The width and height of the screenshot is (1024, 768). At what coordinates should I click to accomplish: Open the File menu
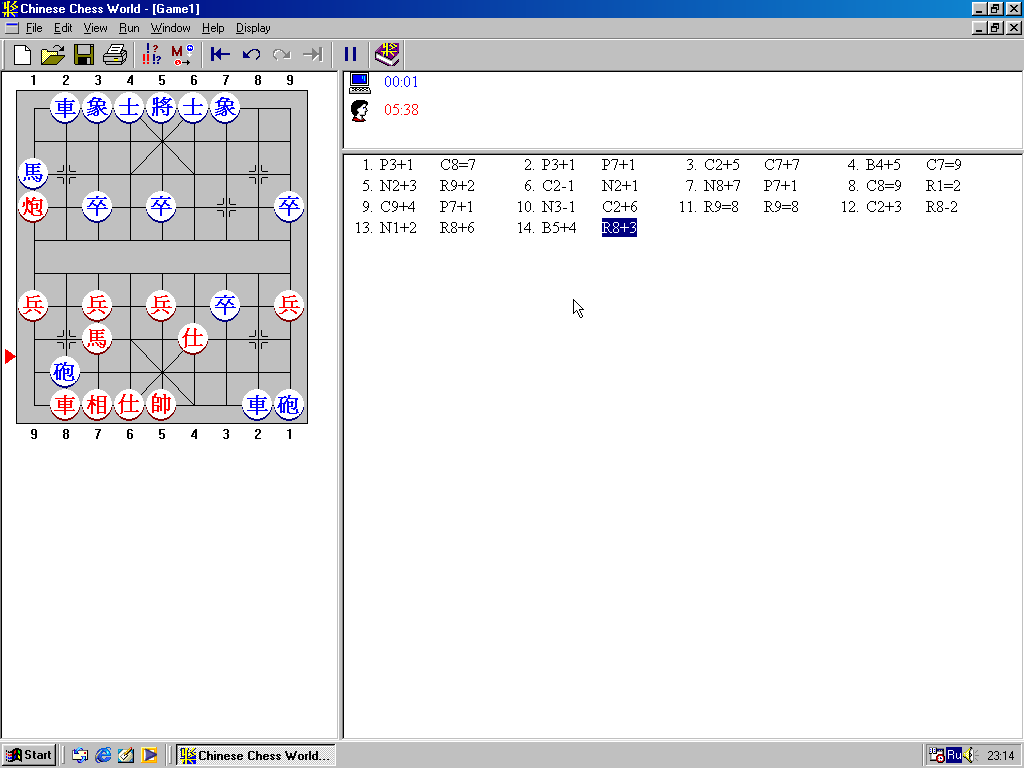pyautogui.click(x=34, y=28)
